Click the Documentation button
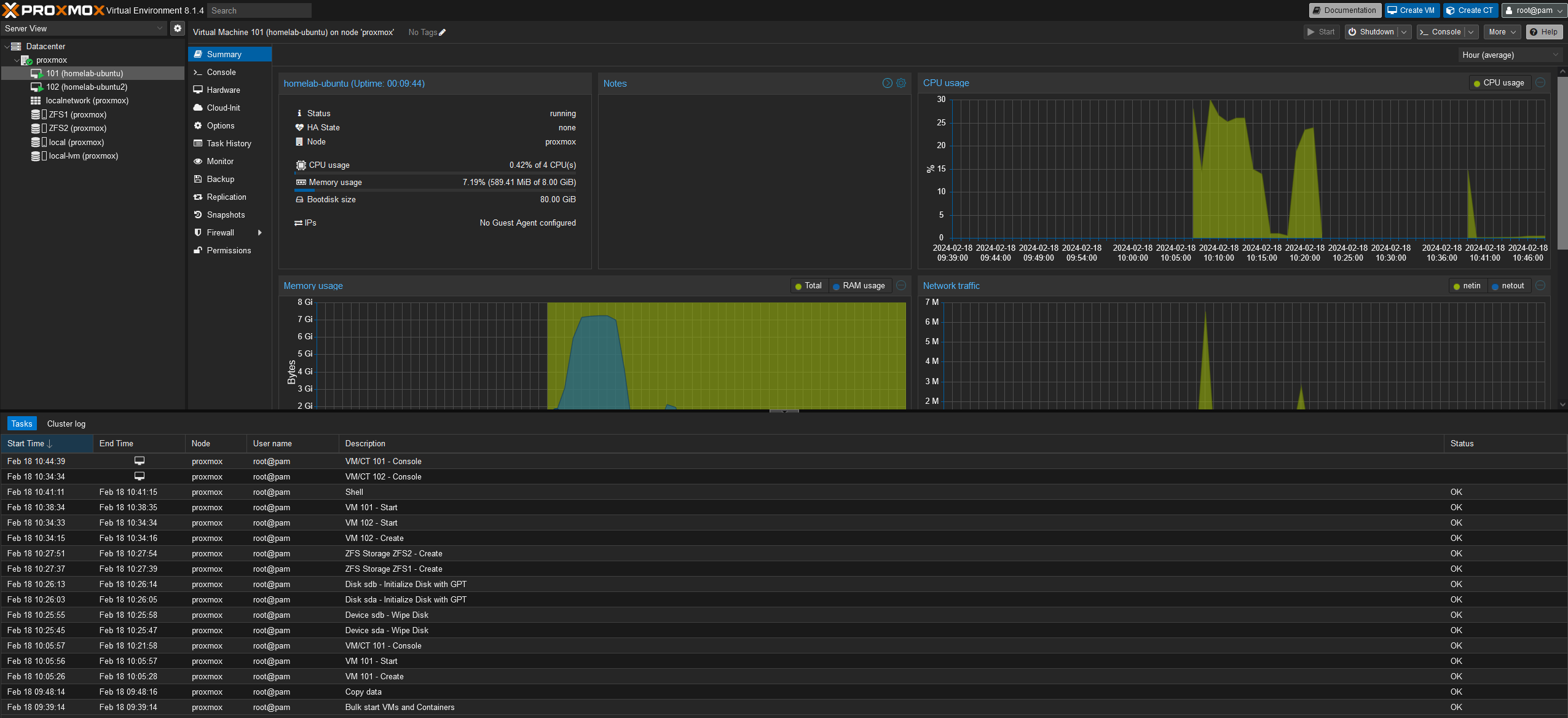Viewport: 1568px width, 718px height. pos(1345,10)
